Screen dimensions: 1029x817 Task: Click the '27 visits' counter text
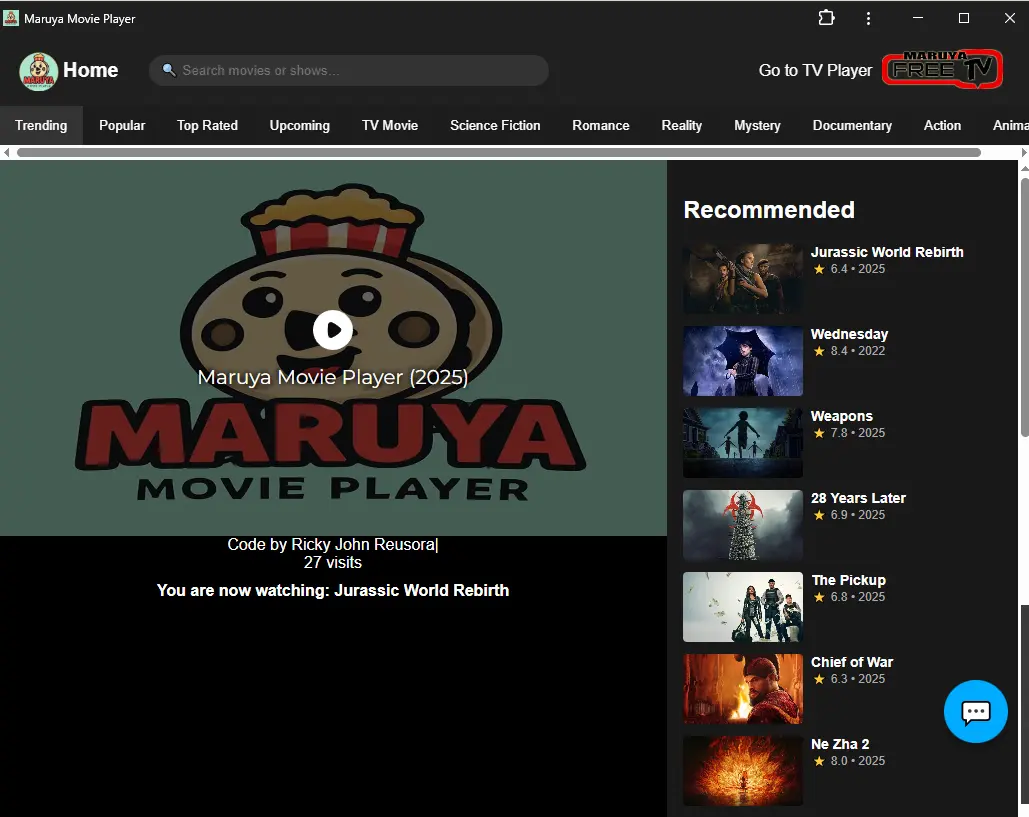[x=333, y=562]
